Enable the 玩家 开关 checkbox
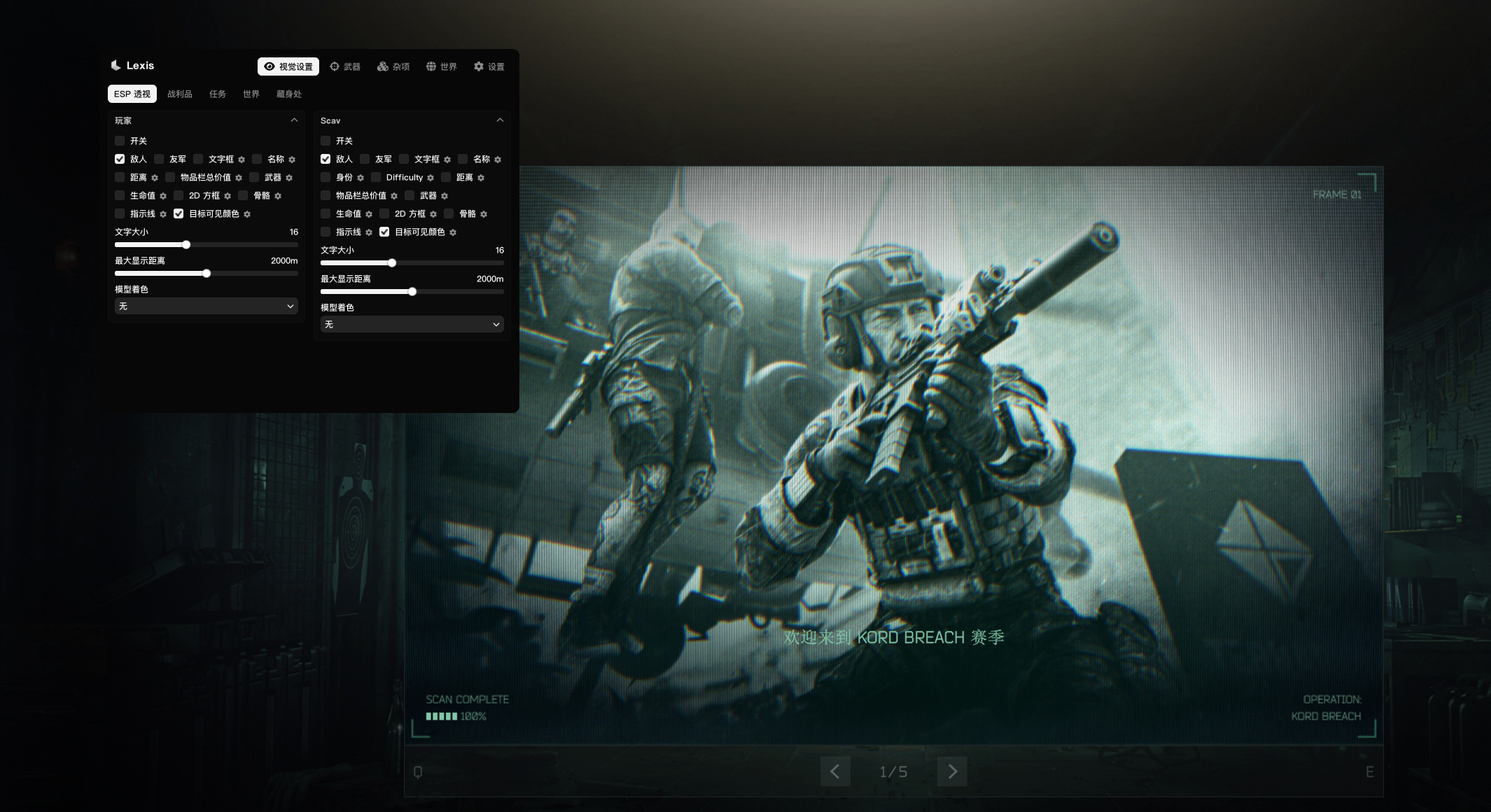Image resolution: width=1491 pixels, height=812 pixels. click(x=120, y=141)
